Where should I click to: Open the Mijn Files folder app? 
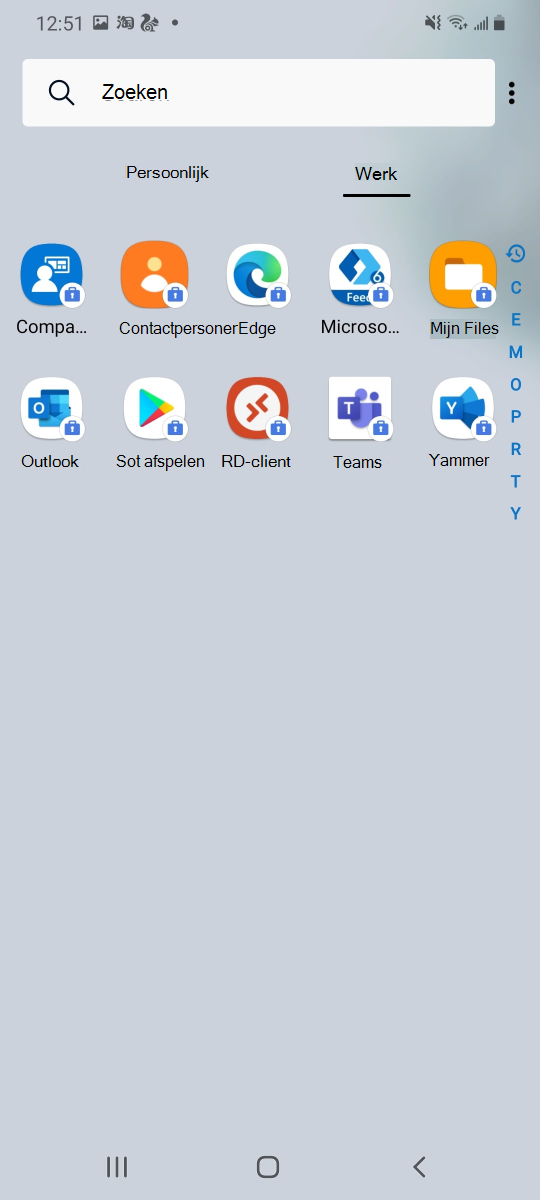click(463, 274)
